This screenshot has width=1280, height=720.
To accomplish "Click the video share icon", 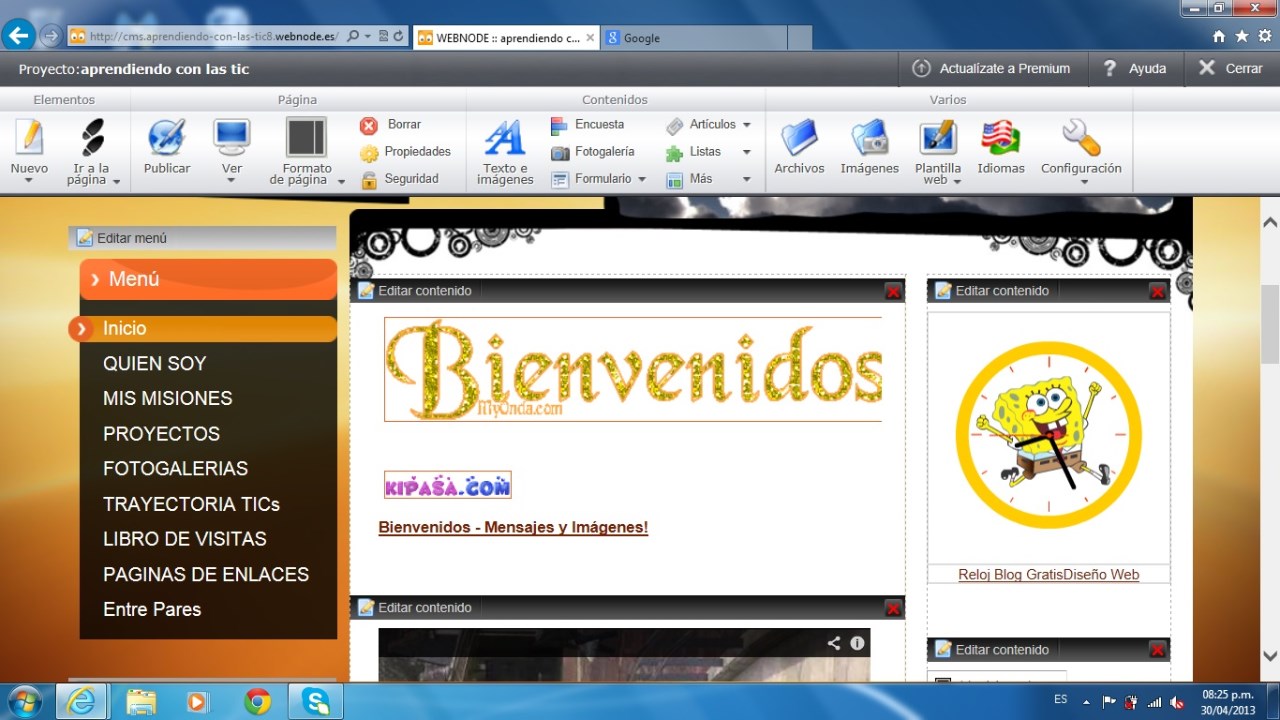I will pyautogui.click(x=833, y=643).
